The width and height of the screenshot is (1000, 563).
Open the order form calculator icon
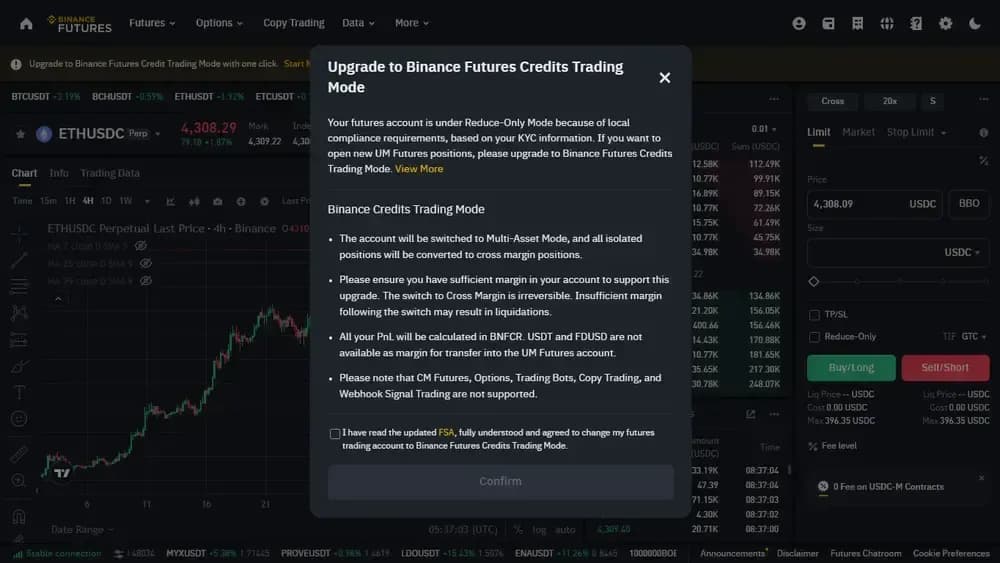(x=983, y=161)
